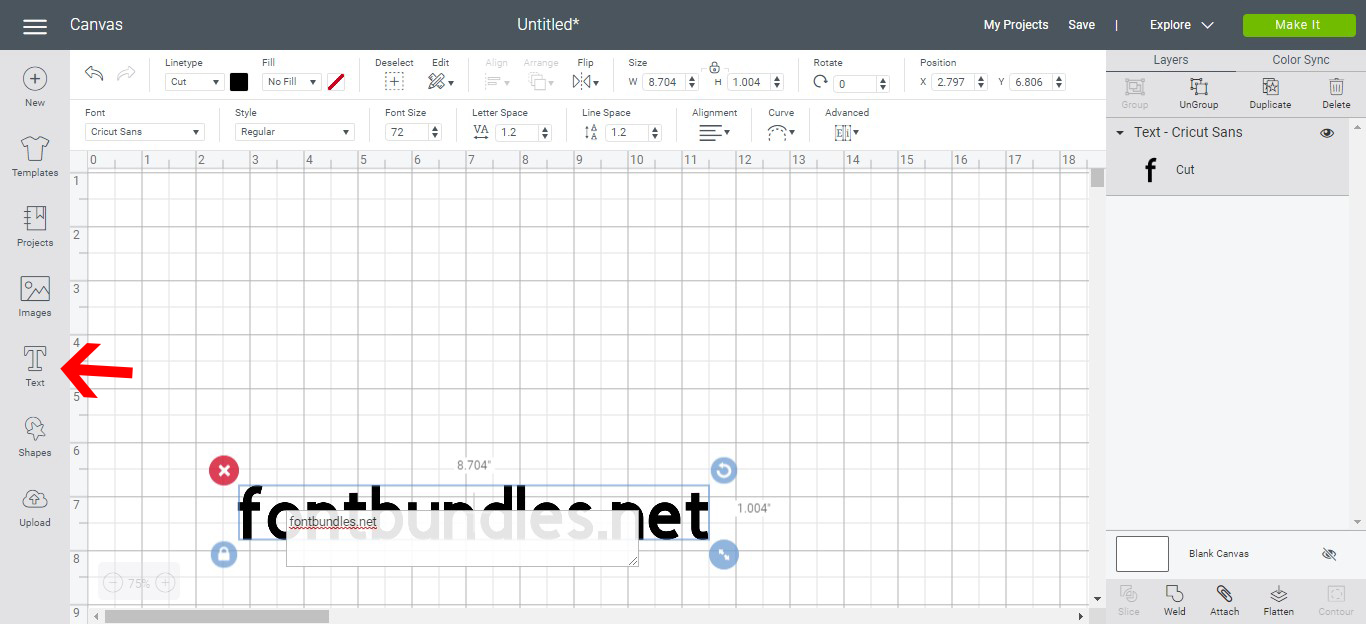This screenshot has height=624, width=1366.
Task: Redo the last action
Action: point(126,74)
